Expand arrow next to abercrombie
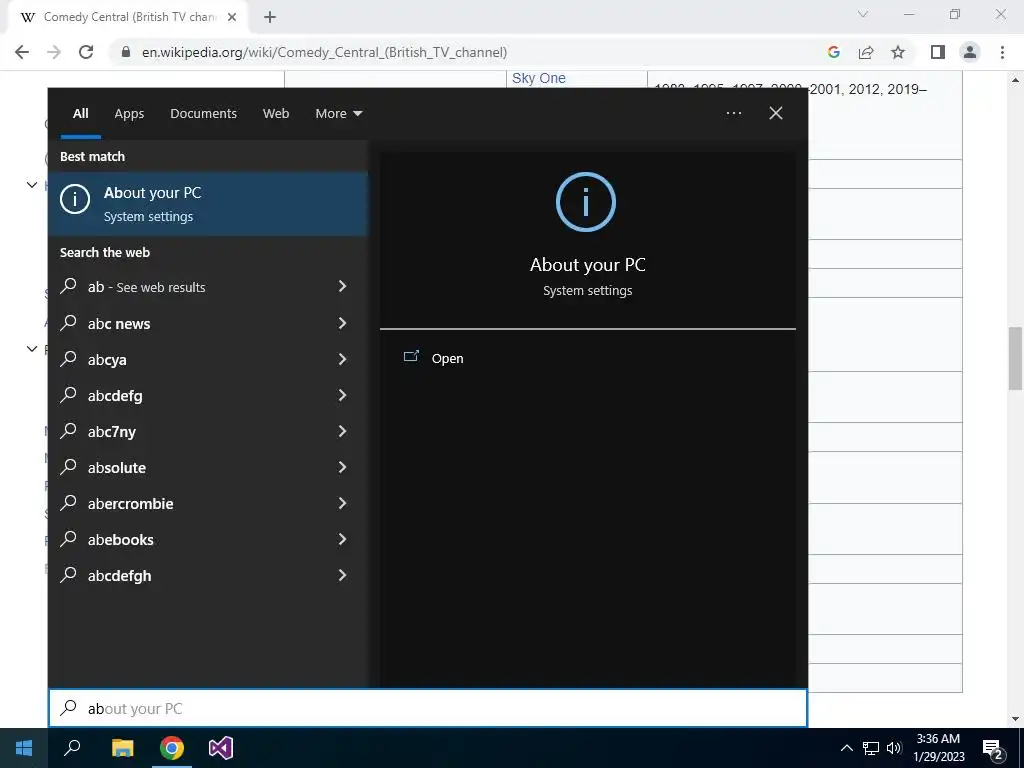Image resolution: width=1024 pixels, height=768 pixels. (x=342, y=503)
